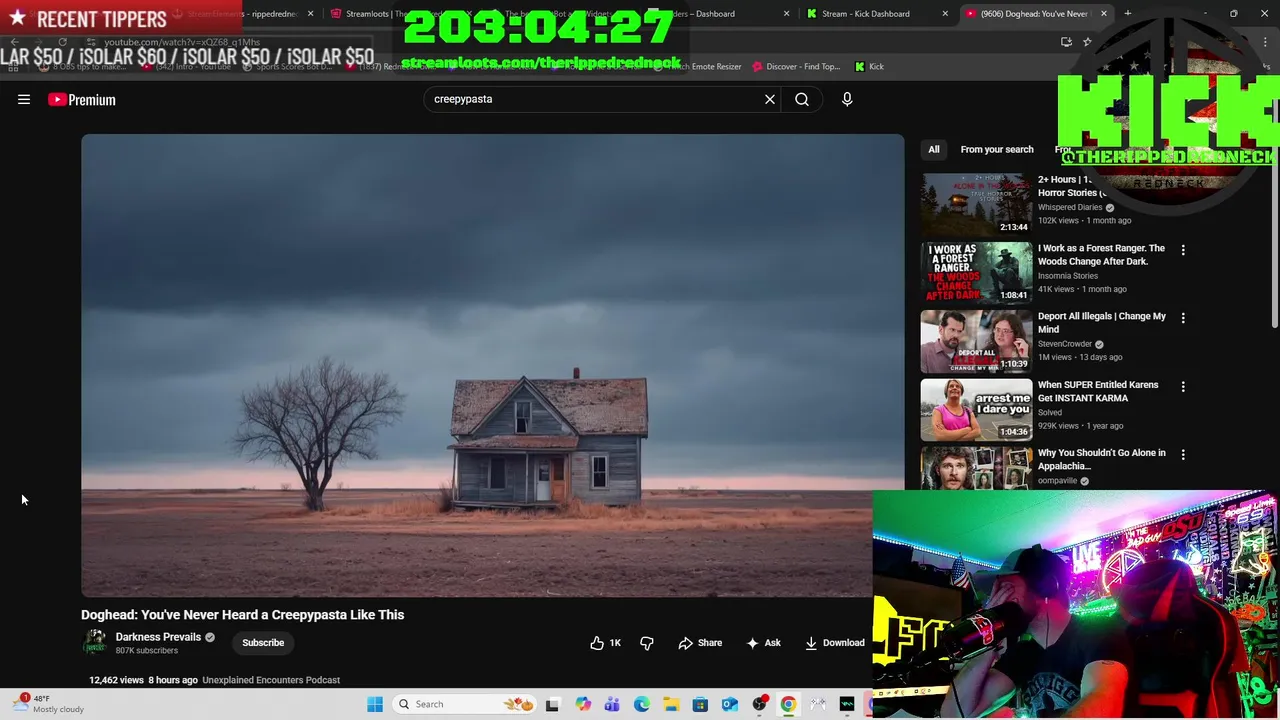Subscribe to Darkness Prevails
Viewport: 1280px width, 720px height.
click(x=263, y=643)
